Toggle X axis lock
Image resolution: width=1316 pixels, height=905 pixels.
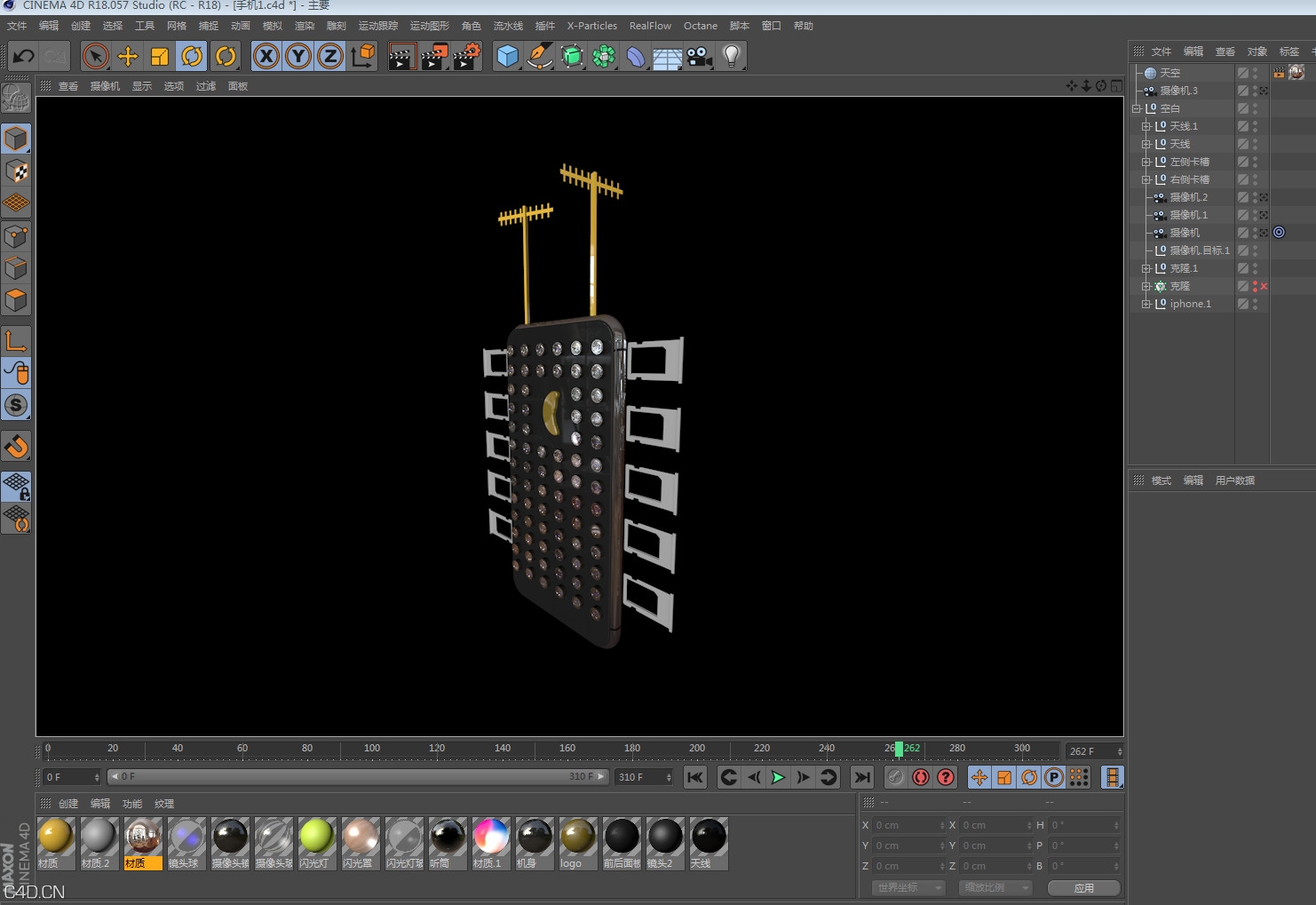click(266, 57)
